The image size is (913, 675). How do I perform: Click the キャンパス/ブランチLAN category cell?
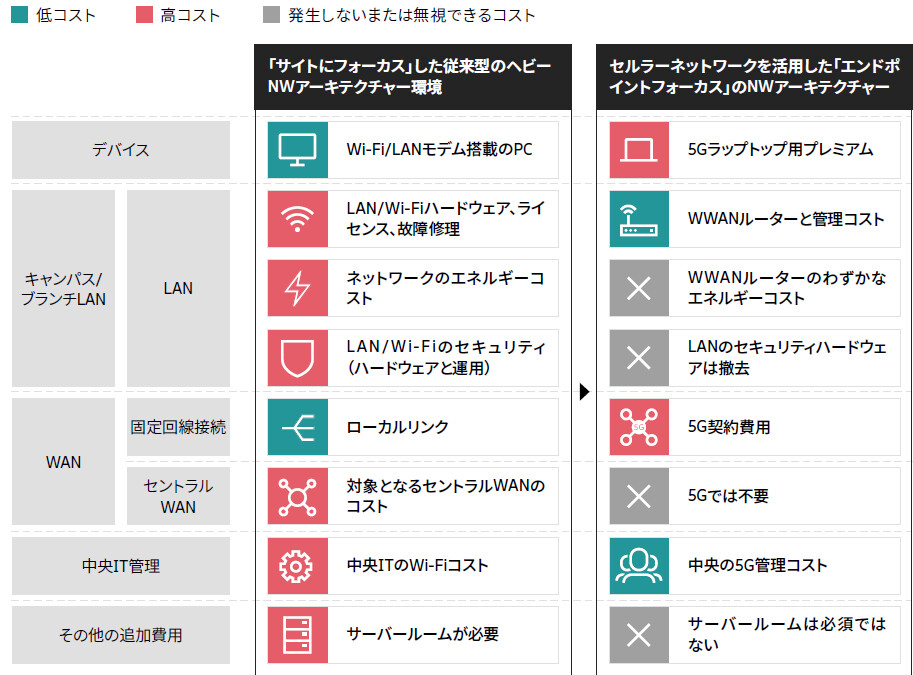(x=64, y=288)
